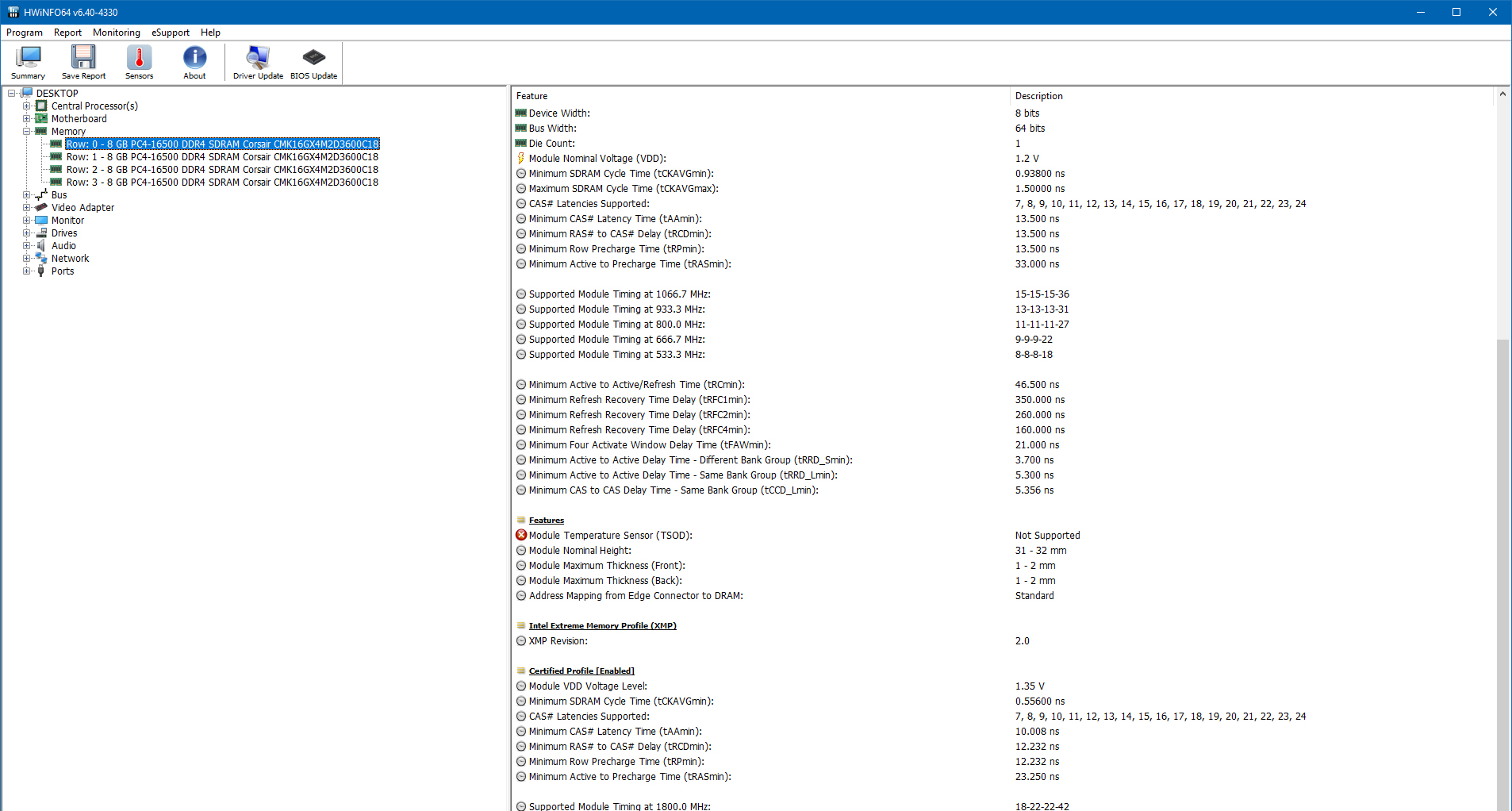
Task: Expand the Drives node
Action: tap(27, 233)
